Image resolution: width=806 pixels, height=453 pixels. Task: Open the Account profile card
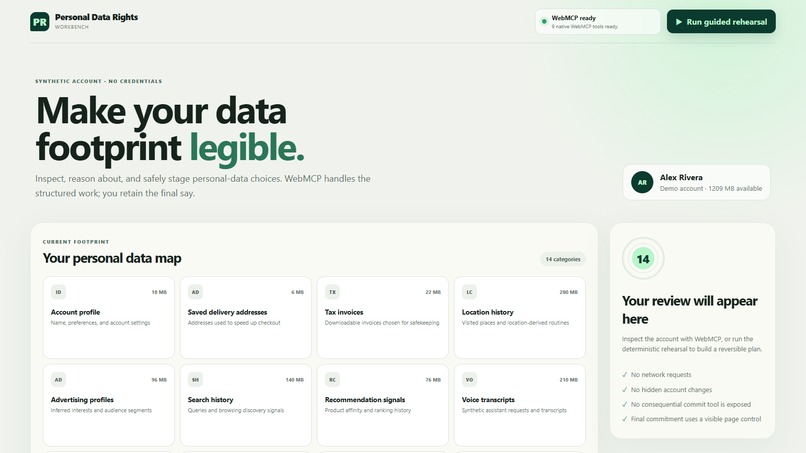(108, 317)
